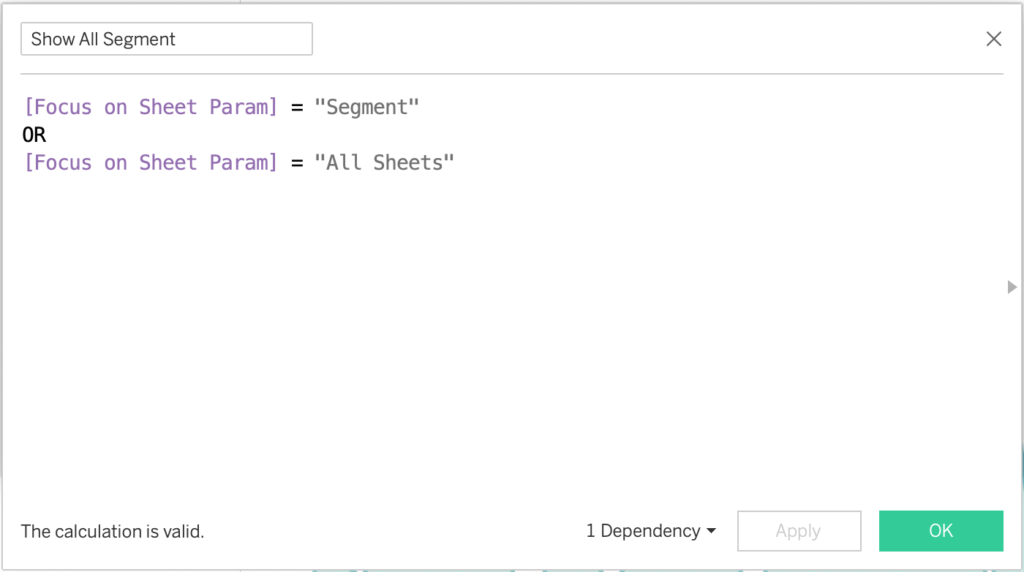Click the "The calculation is valid." status message
The image size is (1024, 572).
[x=112, y=531]
